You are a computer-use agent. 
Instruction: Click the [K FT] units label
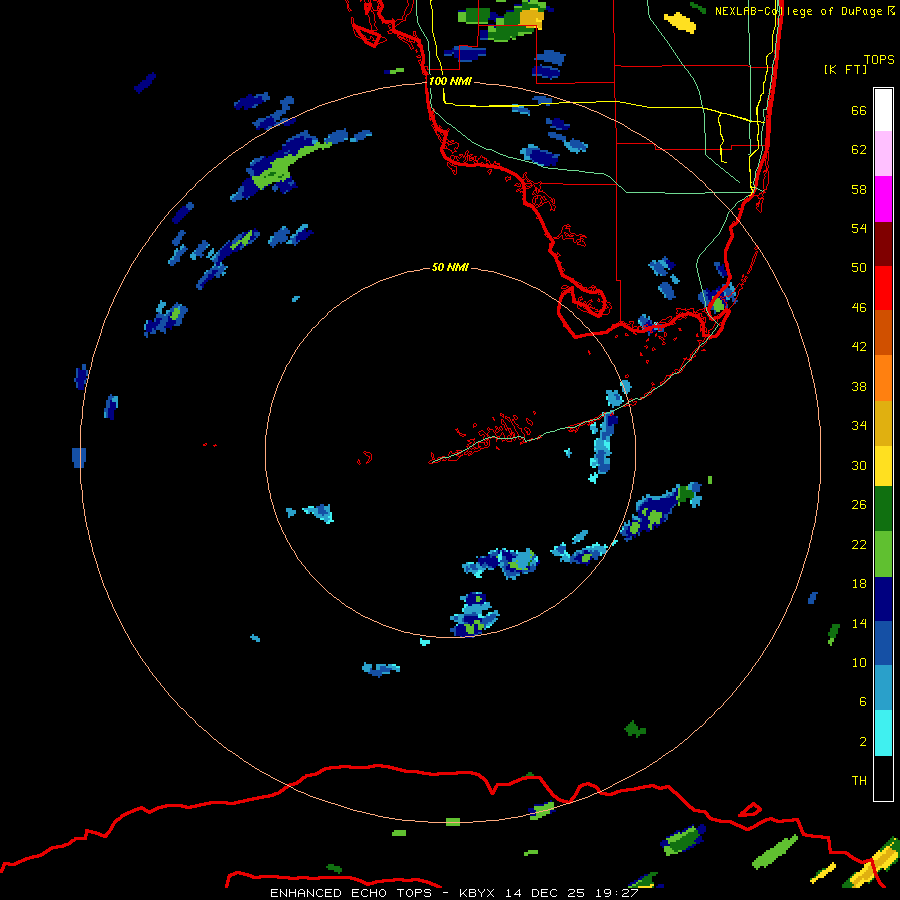tap(846, 69)
